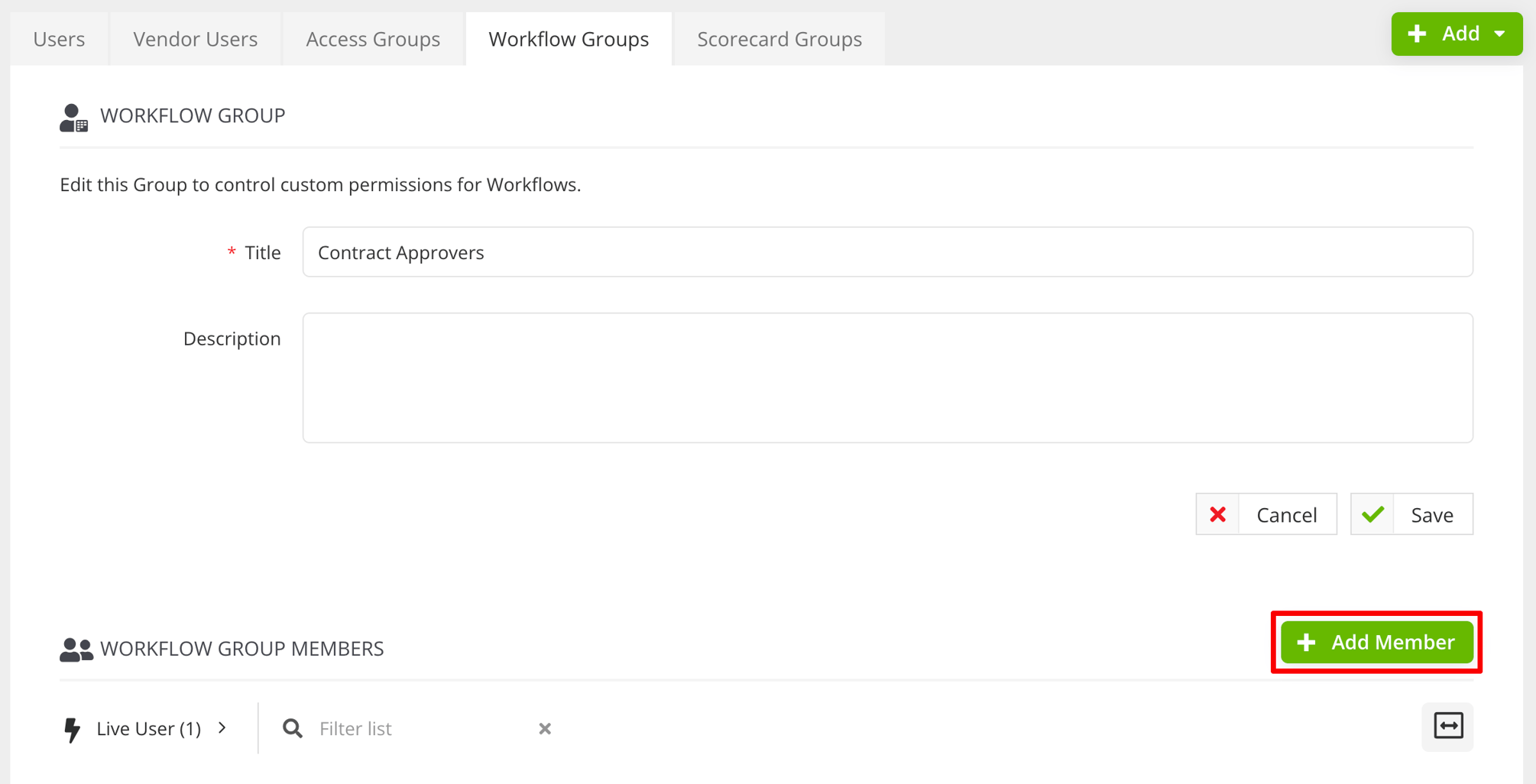This screenshot has height=784, width=1536.
Task: Click the green checkmark on Save
Action: [x=1372, y=513]
